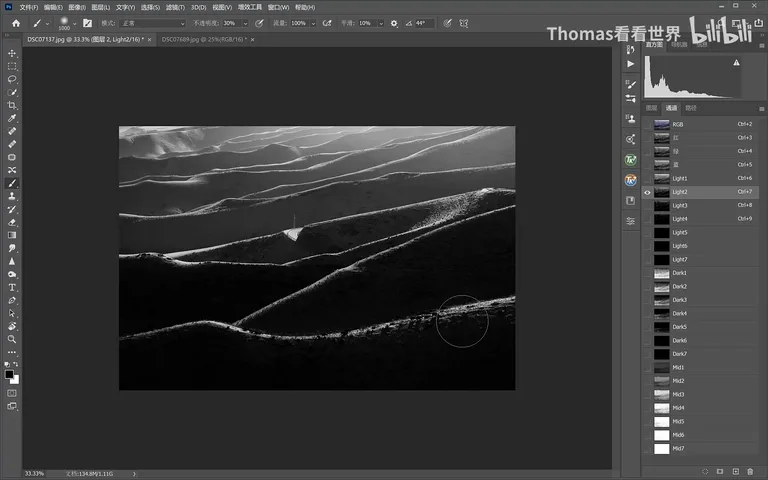
Task: Open the opacity 30% dropdown arrow
Action: tap(245, 23)
